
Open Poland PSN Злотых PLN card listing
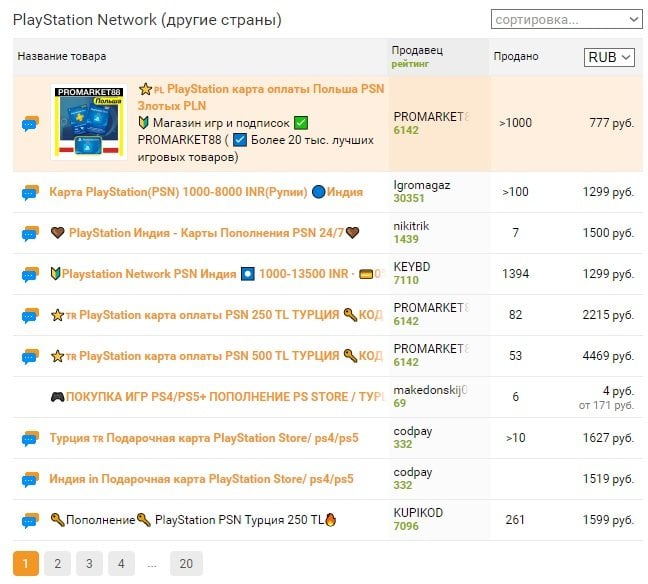tap(261, 97)
